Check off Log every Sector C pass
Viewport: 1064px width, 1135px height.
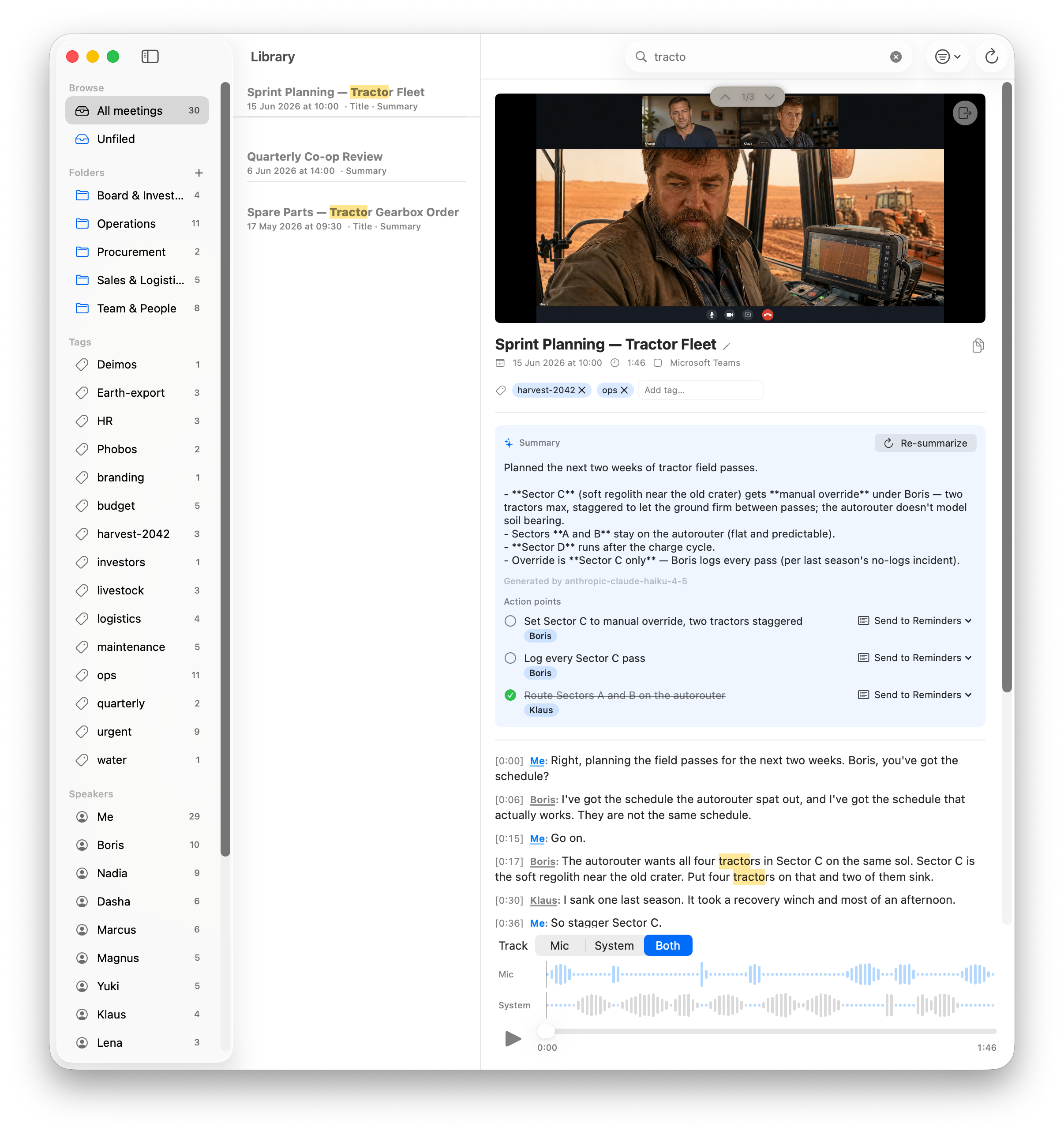coord(510,658)
